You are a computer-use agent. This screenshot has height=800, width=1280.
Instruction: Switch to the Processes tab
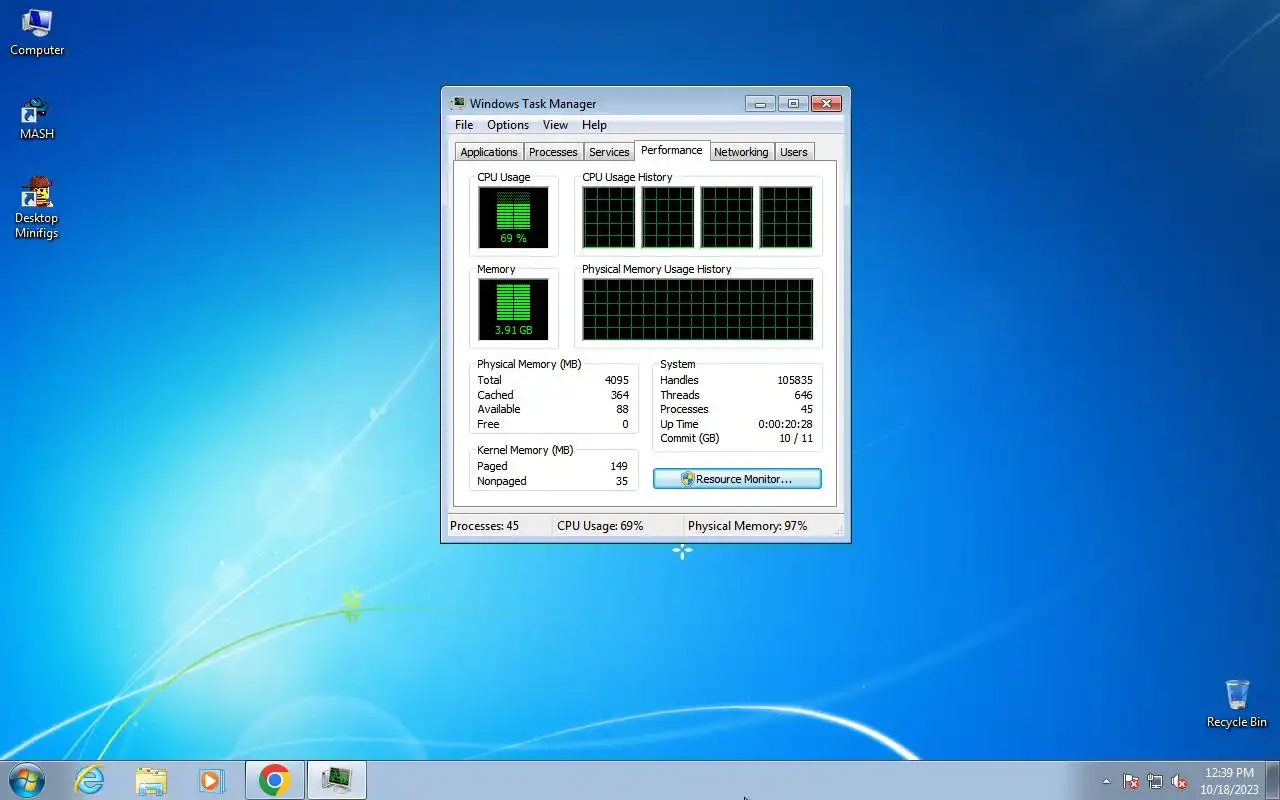553,152
